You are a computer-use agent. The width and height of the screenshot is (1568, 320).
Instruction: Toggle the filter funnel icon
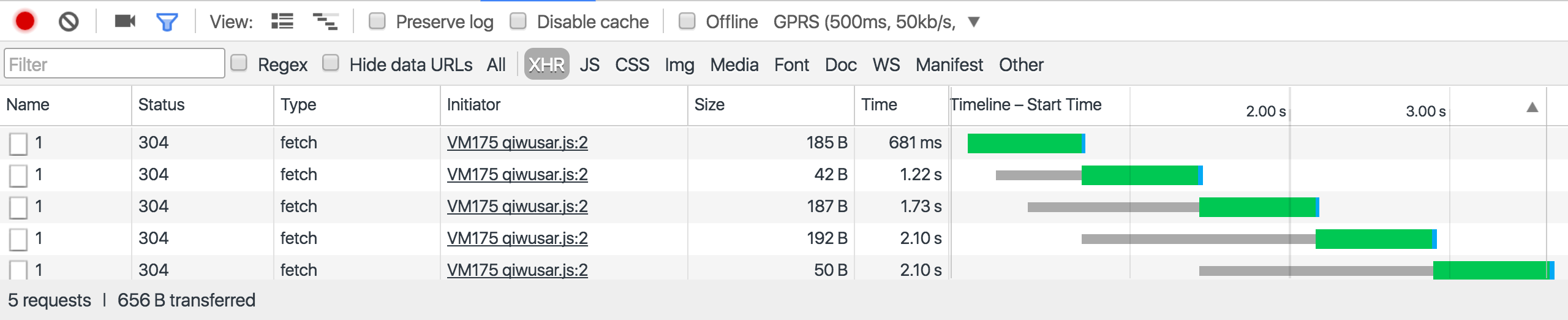(167, 23)
